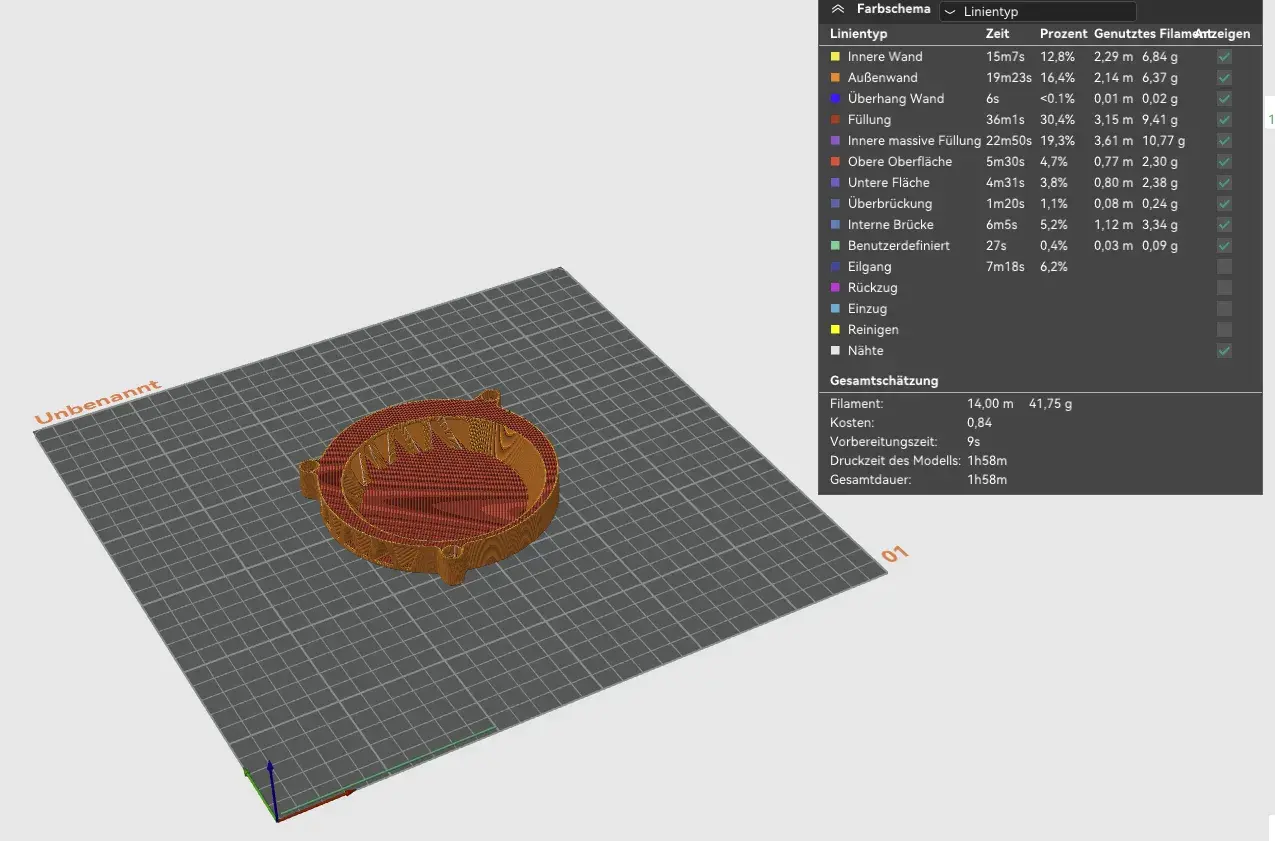This screenshot has width=1275, height=841.
Task: Select the Obere Oberfläche row label
Action: 900,162
